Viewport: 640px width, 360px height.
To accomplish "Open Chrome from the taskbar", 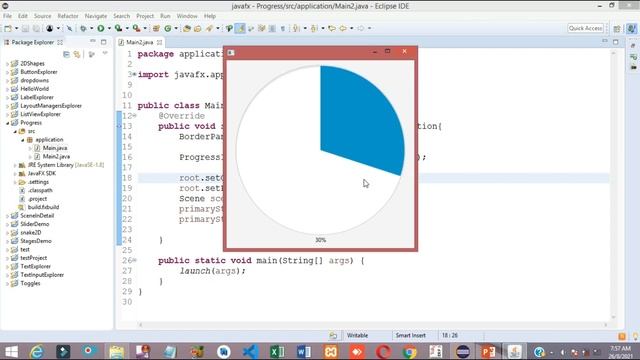I will click(x=409, y=351).
